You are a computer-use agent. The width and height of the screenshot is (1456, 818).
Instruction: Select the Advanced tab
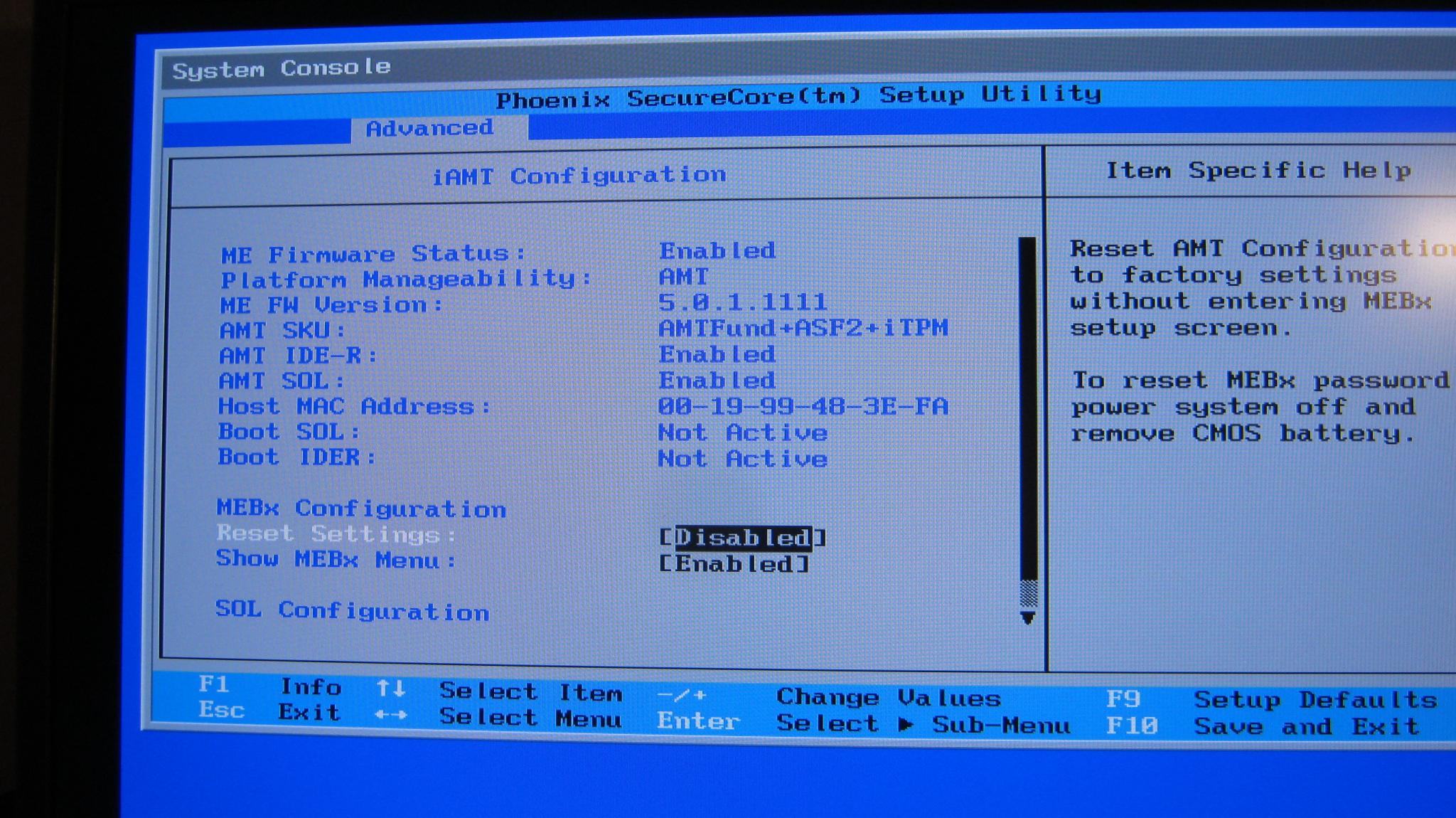pyautogui.click(x=429, y=129)
